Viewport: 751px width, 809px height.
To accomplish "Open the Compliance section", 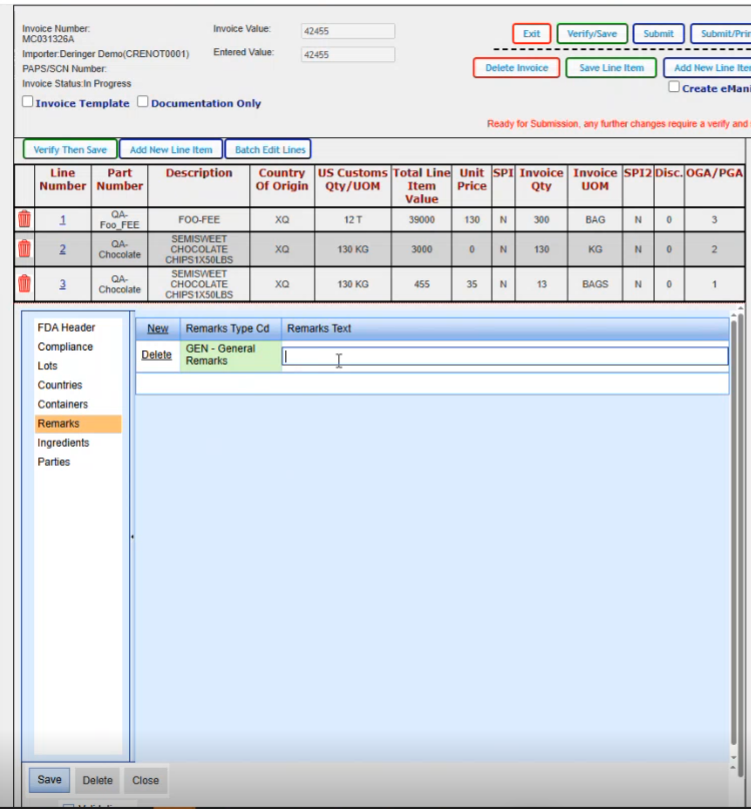I will click(x=65, y=347).
